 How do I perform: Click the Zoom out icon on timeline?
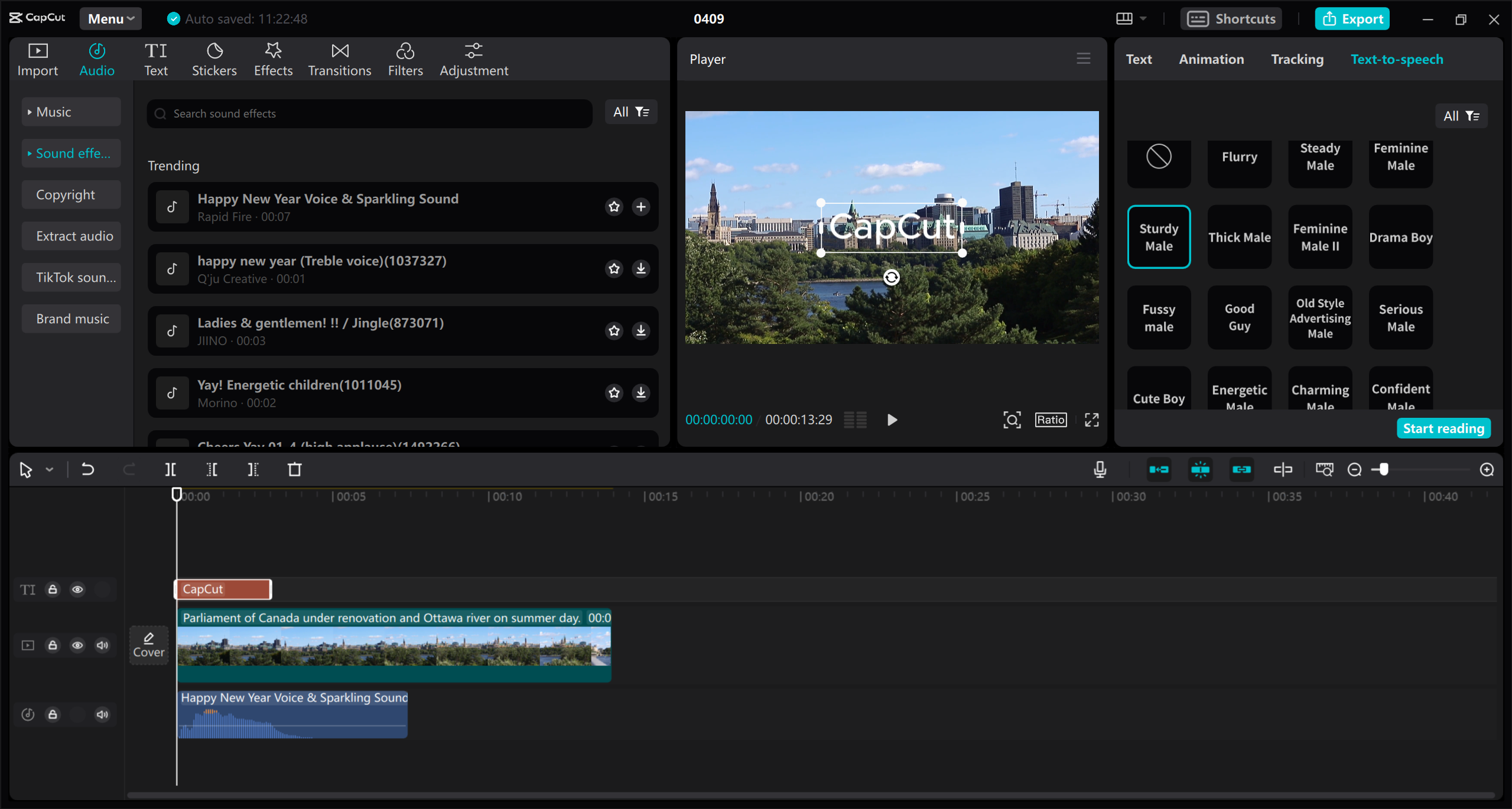(1354, 469)
